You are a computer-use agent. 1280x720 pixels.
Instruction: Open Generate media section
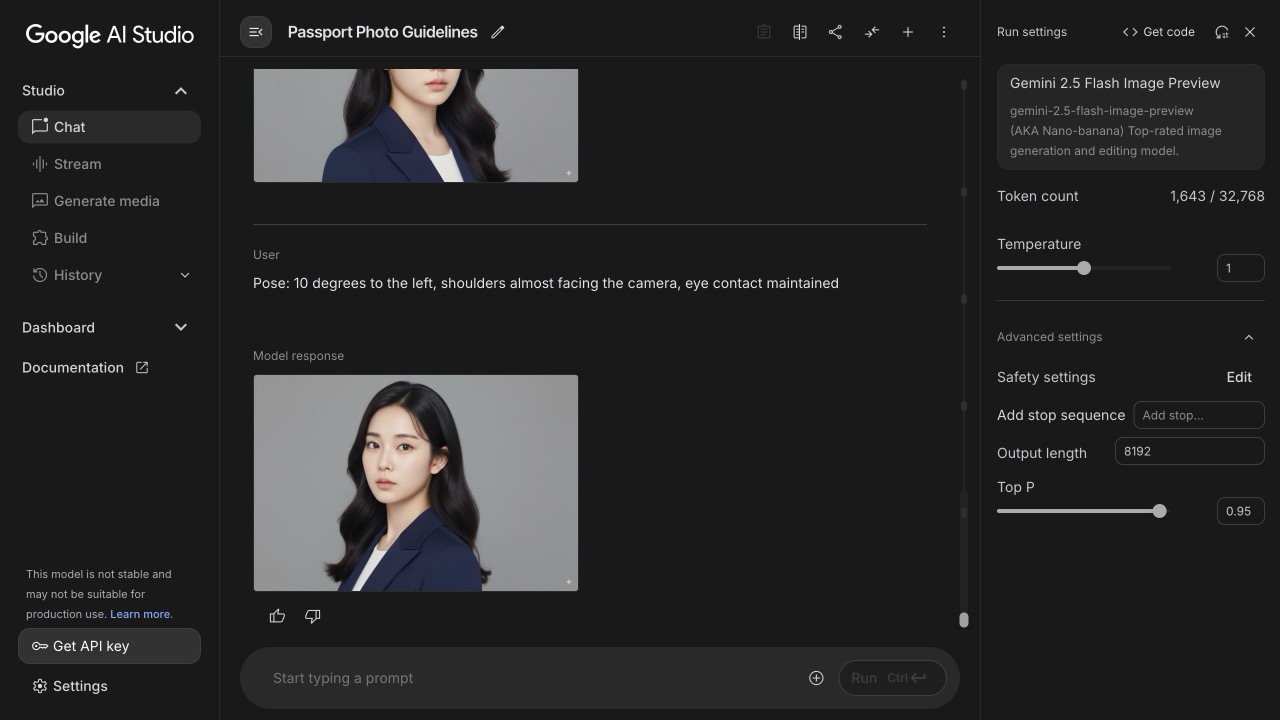pyautogui.click(x=109, y=201)
